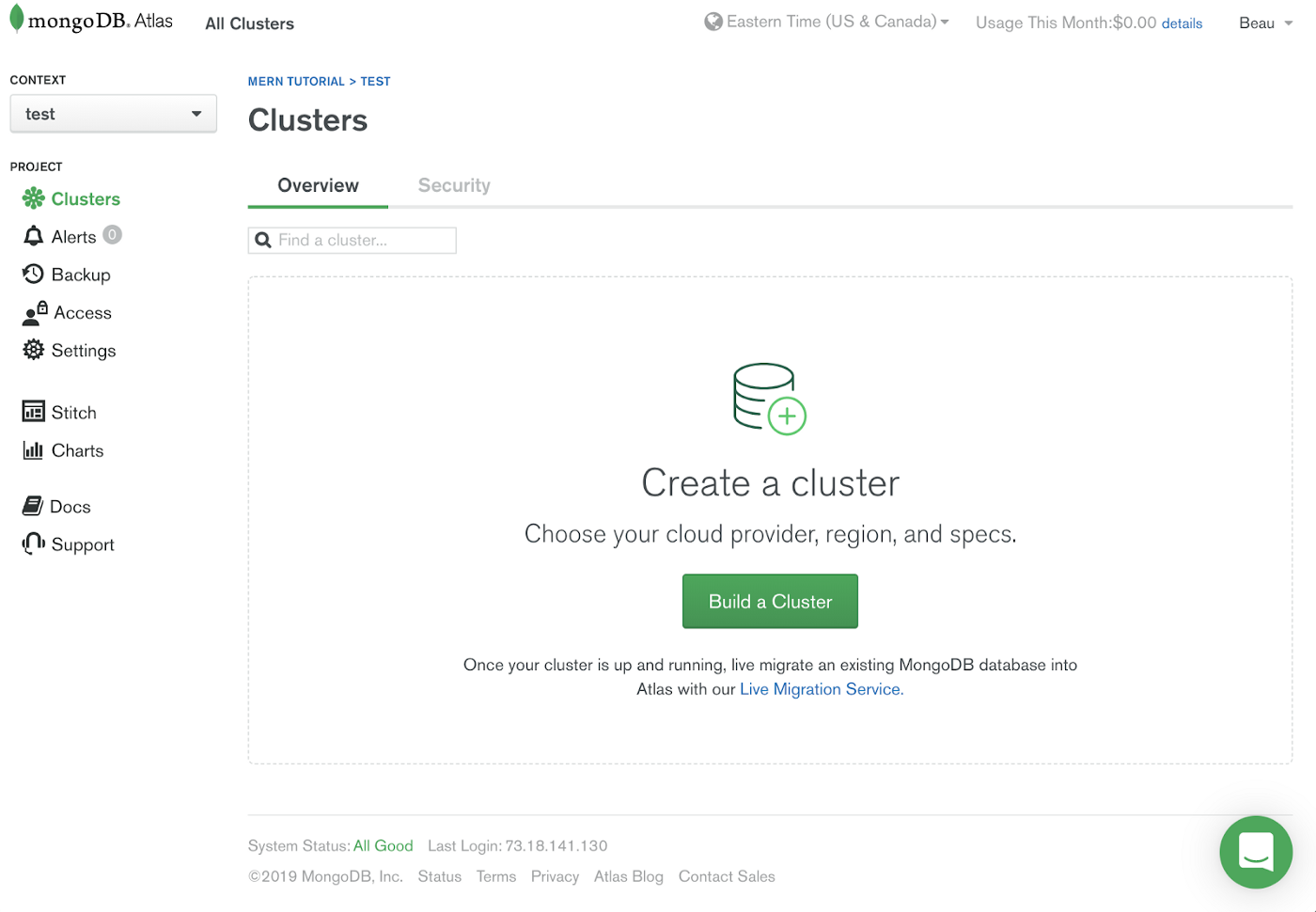The width and height of the screenshot is (1316, 912).
Task: Click the All Good system status link
Action: (x=383, y=846)
